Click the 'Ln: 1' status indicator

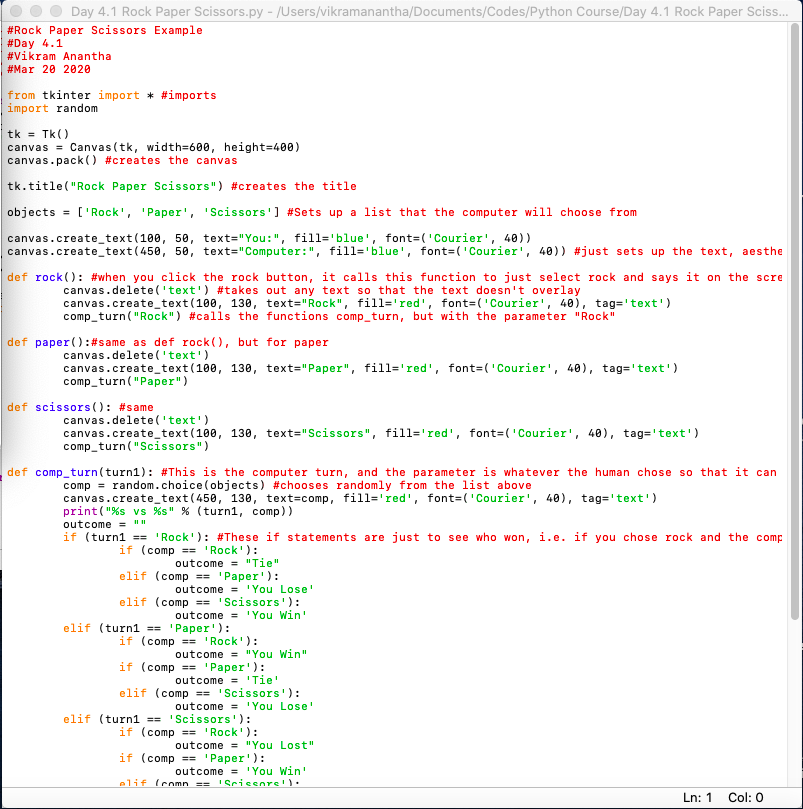(697, 798)
